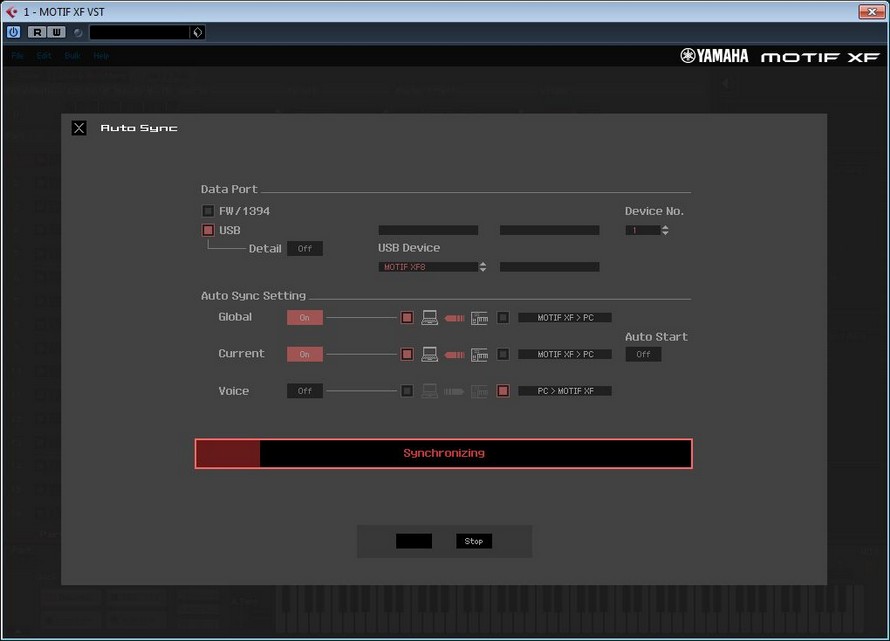Toggle the USB data port checkbox
This screenshot has width=890, height=641.
208,230
